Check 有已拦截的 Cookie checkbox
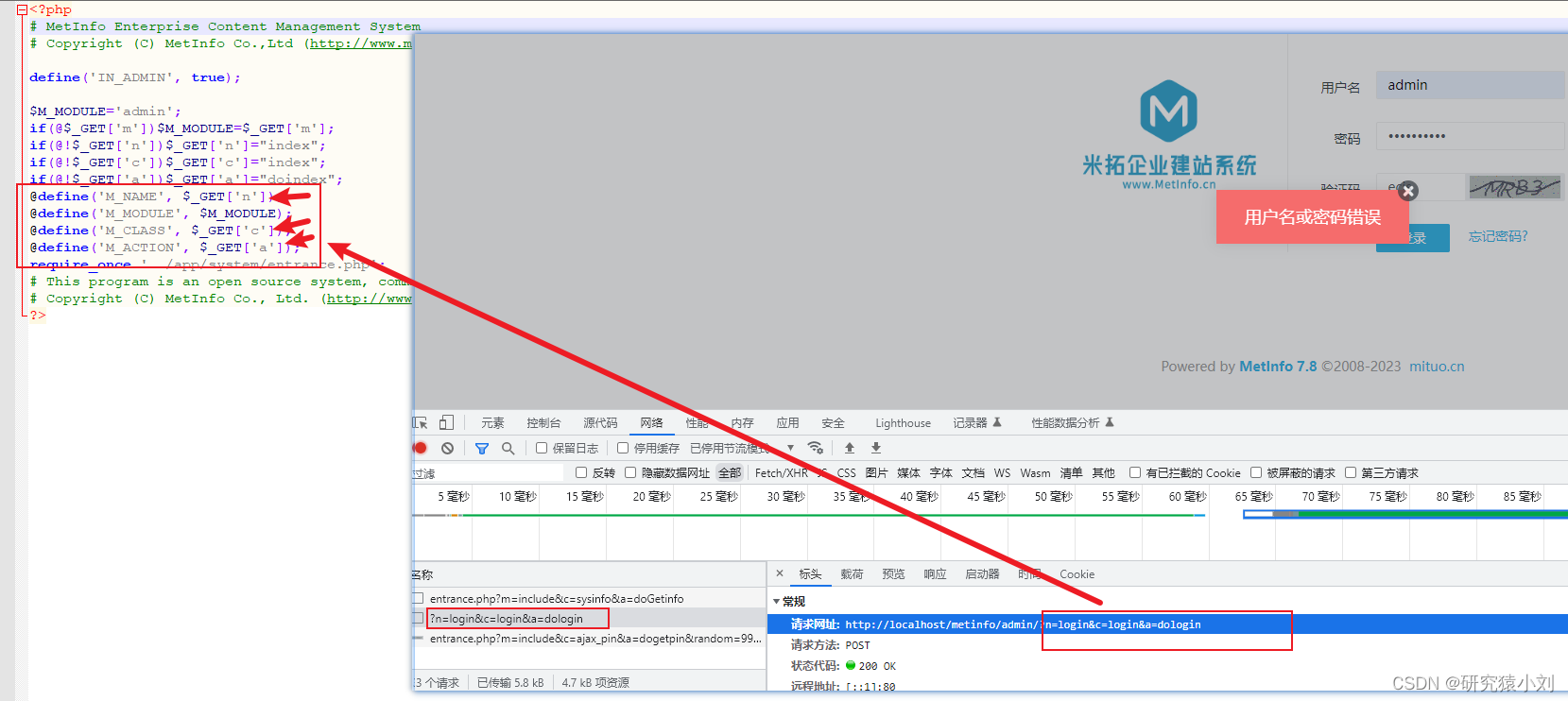1568x701 pixels. tap(1135, 472)
